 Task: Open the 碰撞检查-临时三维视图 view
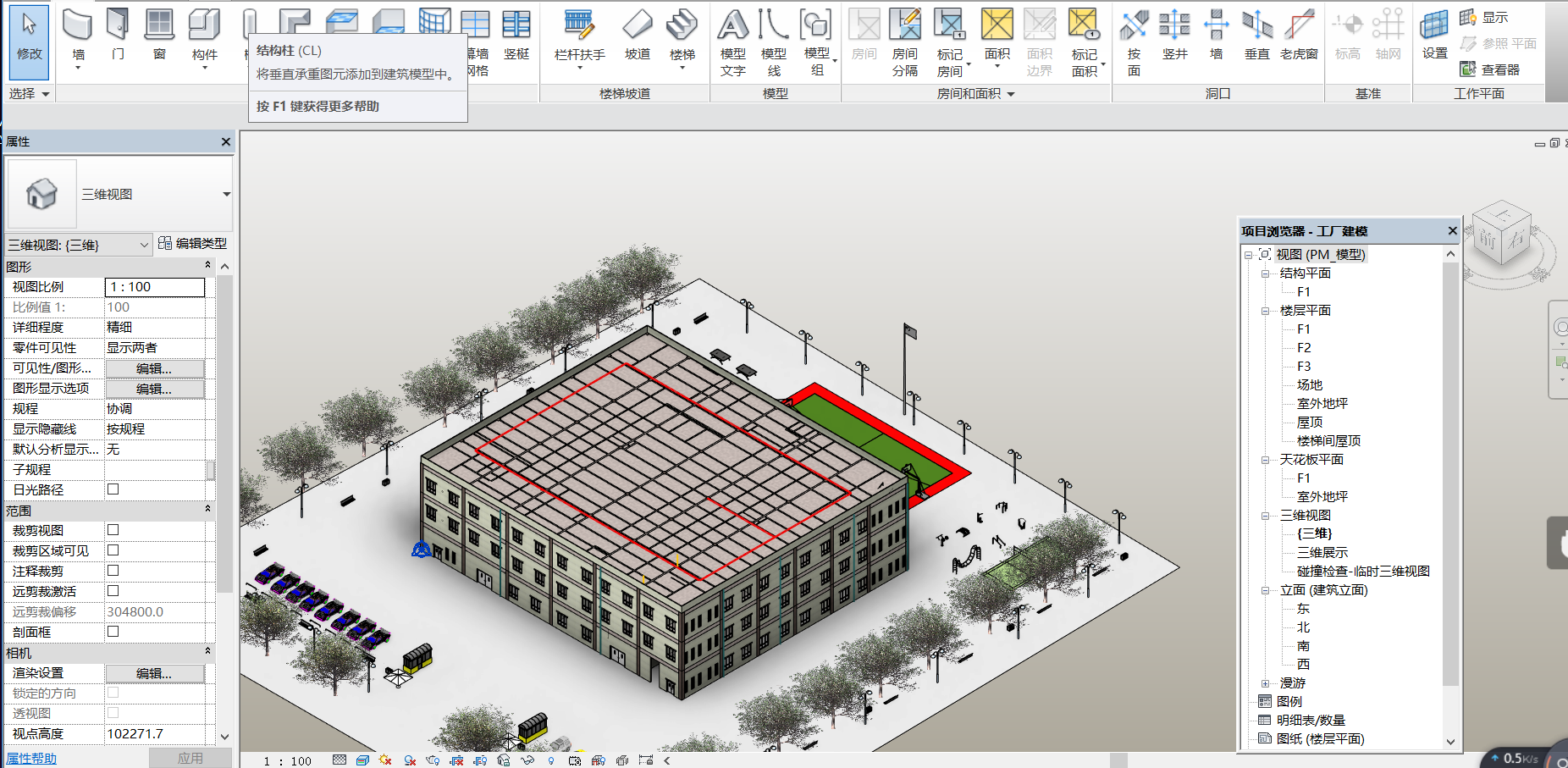1363,572
